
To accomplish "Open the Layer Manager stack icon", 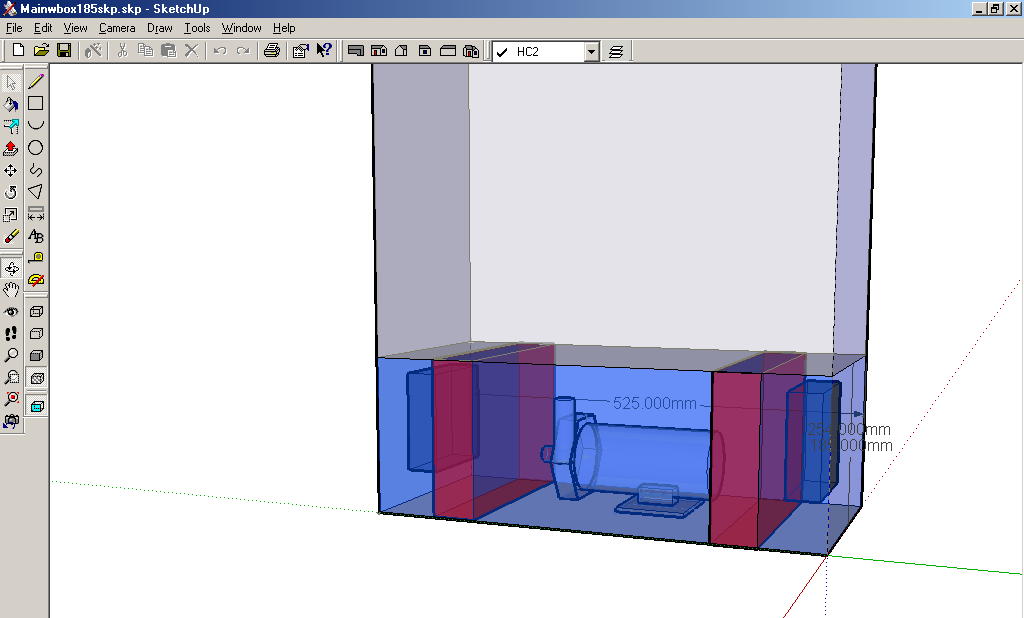I will 616,51.
